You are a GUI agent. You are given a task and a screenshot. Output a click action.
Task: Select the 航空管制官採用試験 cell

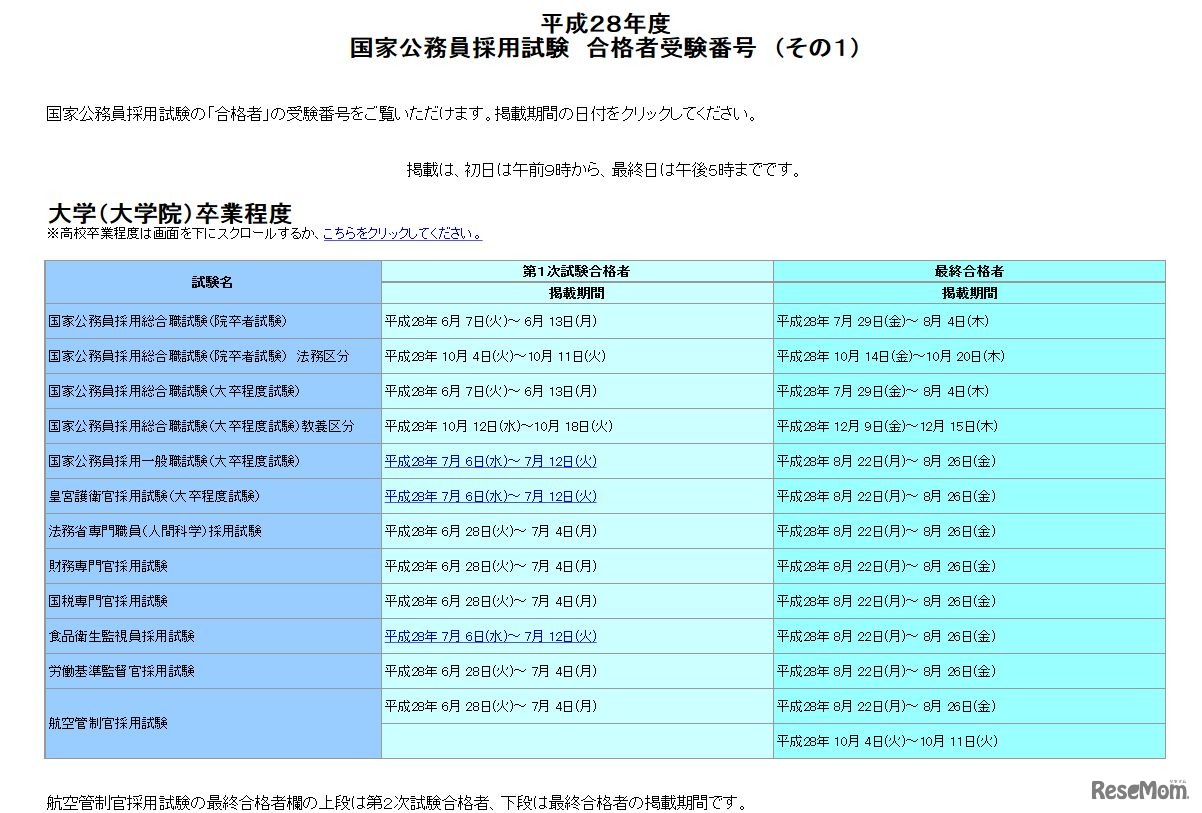click(x=110, y=723)
